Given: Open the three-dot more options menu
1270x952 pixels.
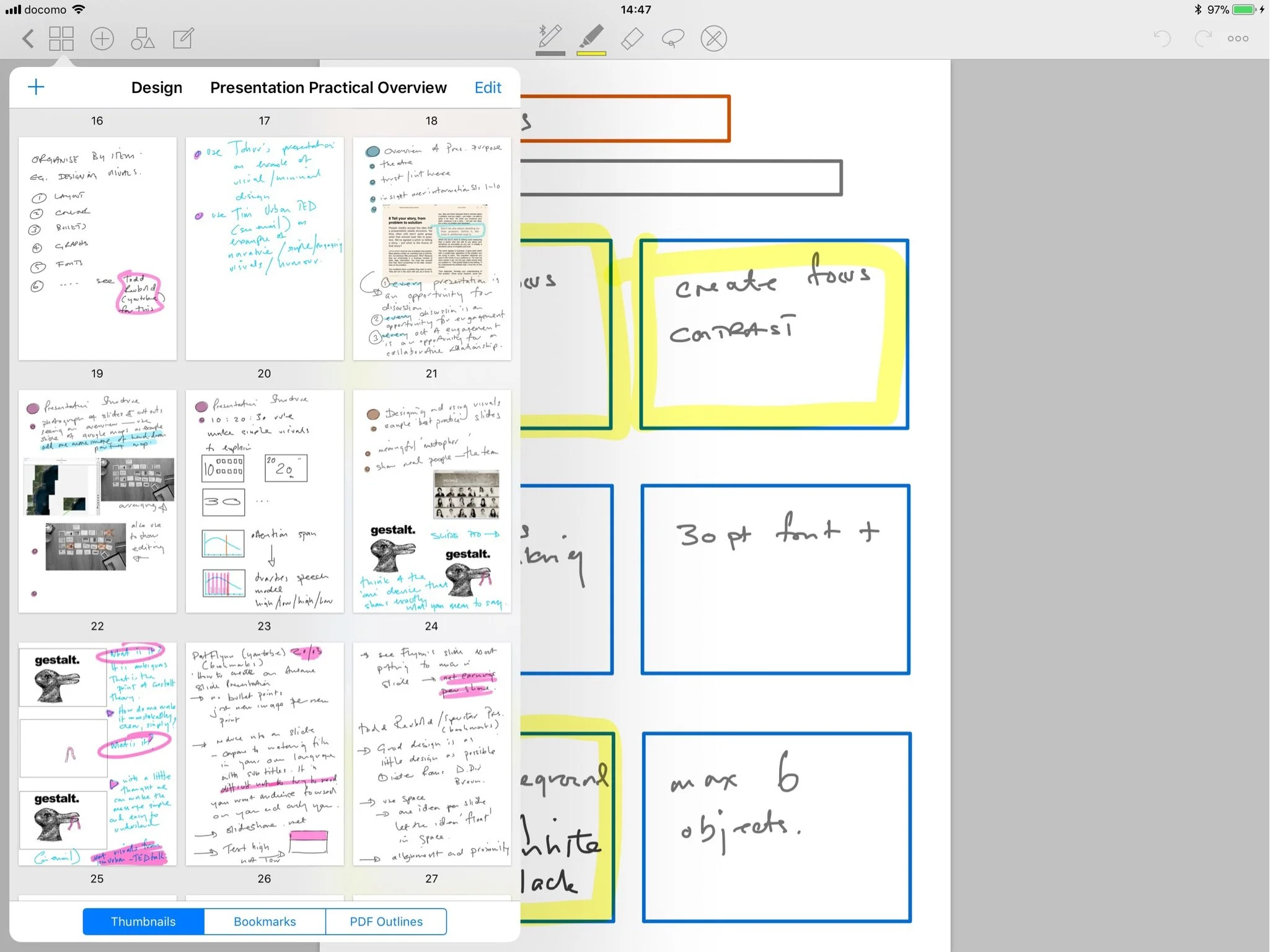Looking at the screenshot, I should point(1238,38).
